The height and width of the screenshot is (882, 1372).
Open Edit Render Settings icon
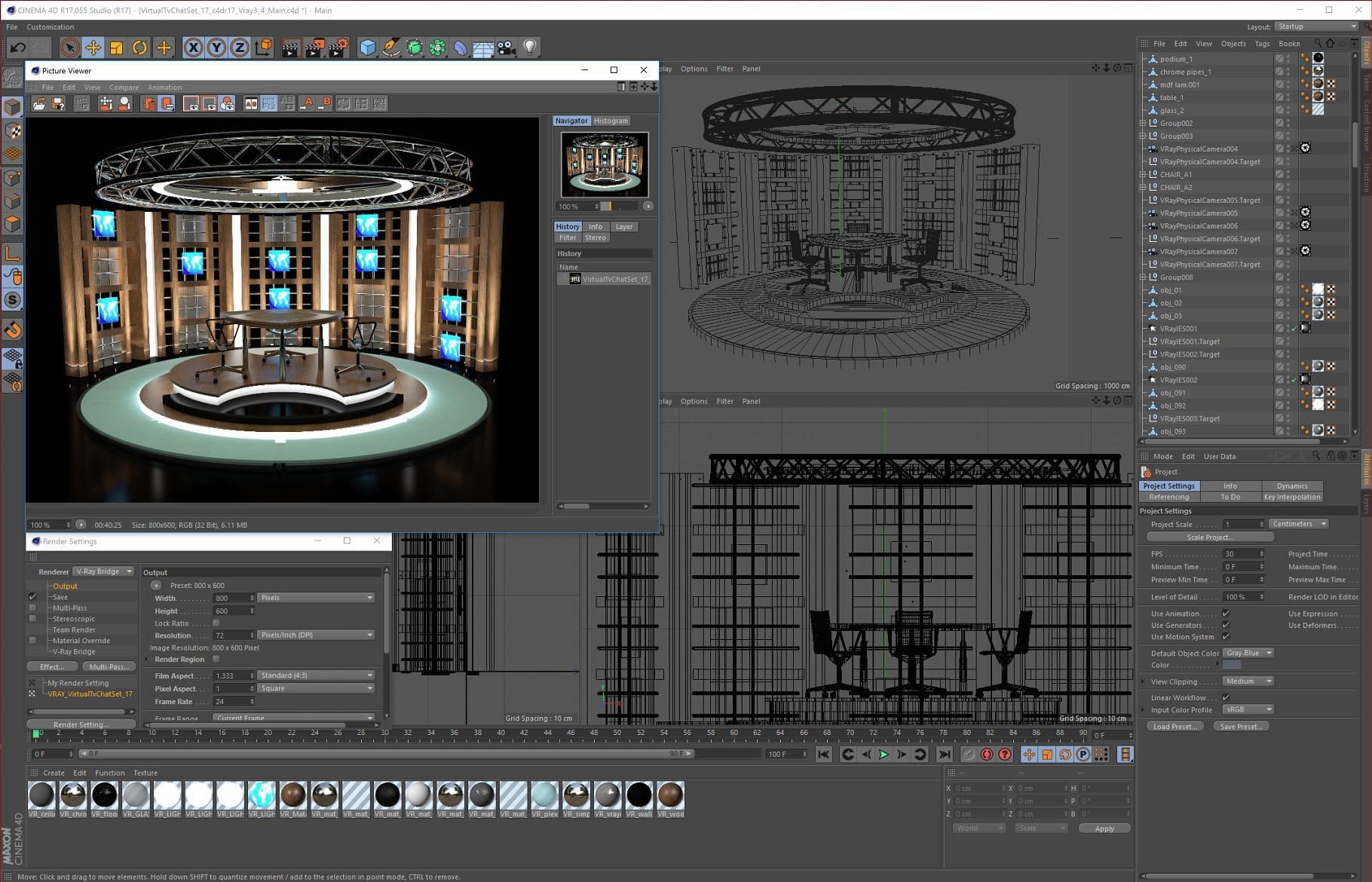(338, 48)
